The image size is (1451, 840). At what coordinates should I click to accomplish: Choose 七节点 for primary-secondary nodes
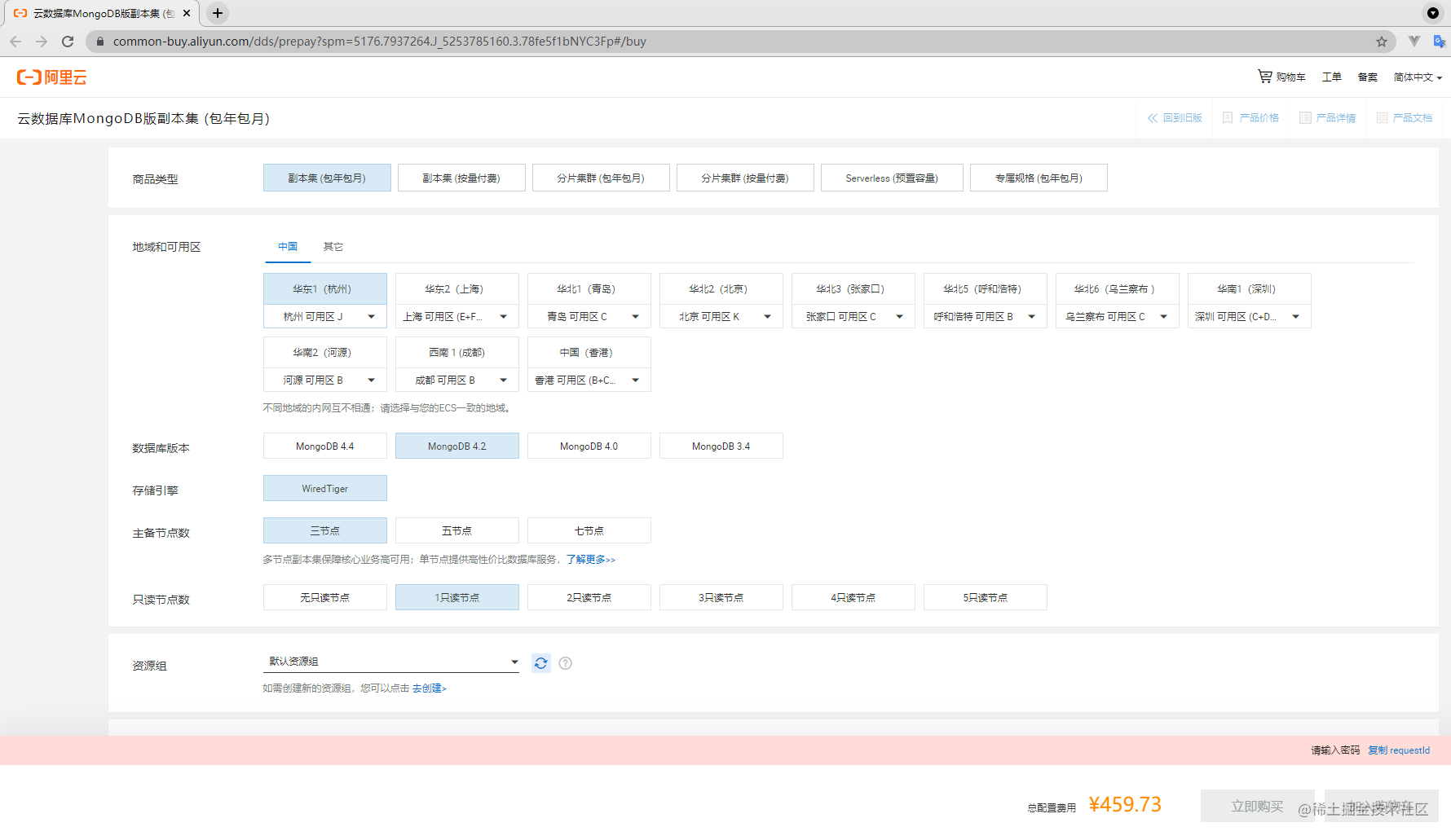[x=589, y=530]
